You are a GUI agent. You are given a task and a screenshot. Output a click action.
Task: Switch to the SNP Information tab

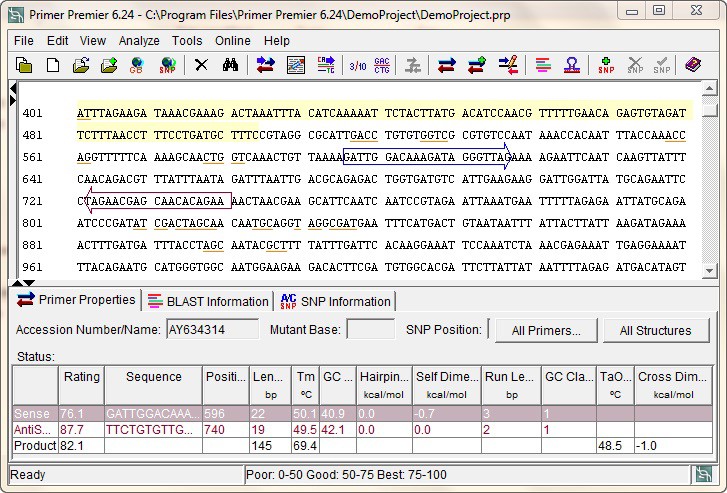[336, 301]
